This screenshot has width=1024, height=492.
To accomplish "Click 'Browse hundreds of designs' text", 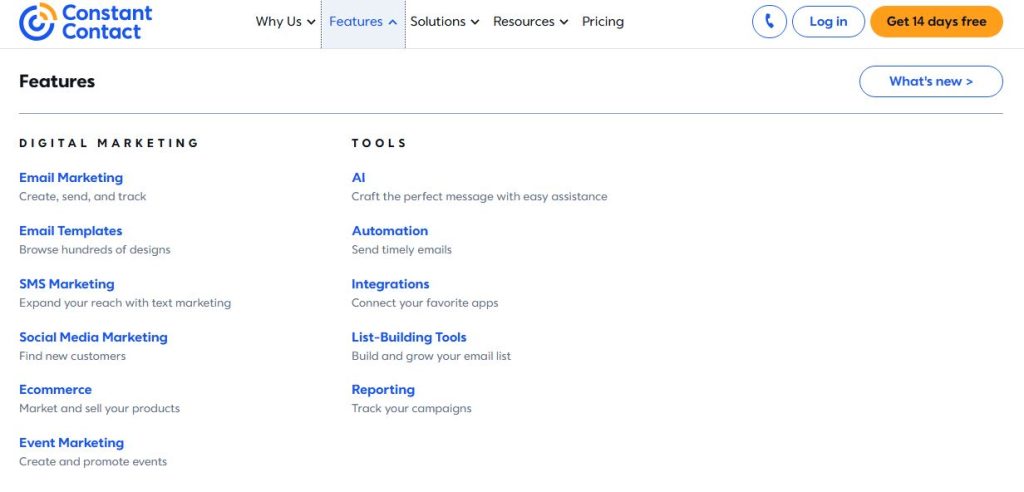I will (95, 250).
